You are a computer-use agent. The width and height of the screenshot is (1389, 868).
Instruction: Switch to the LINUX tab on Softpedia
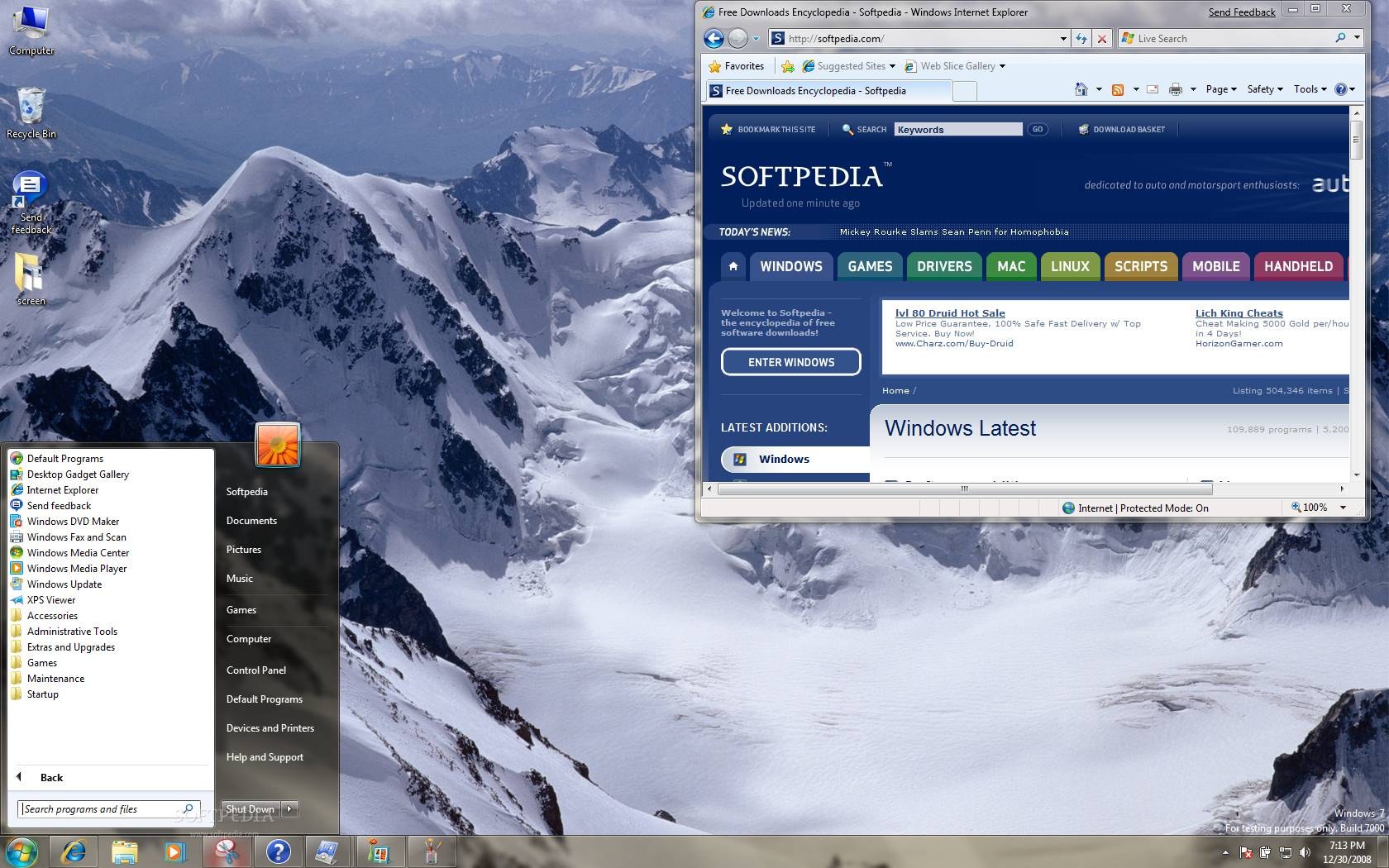1070,266
